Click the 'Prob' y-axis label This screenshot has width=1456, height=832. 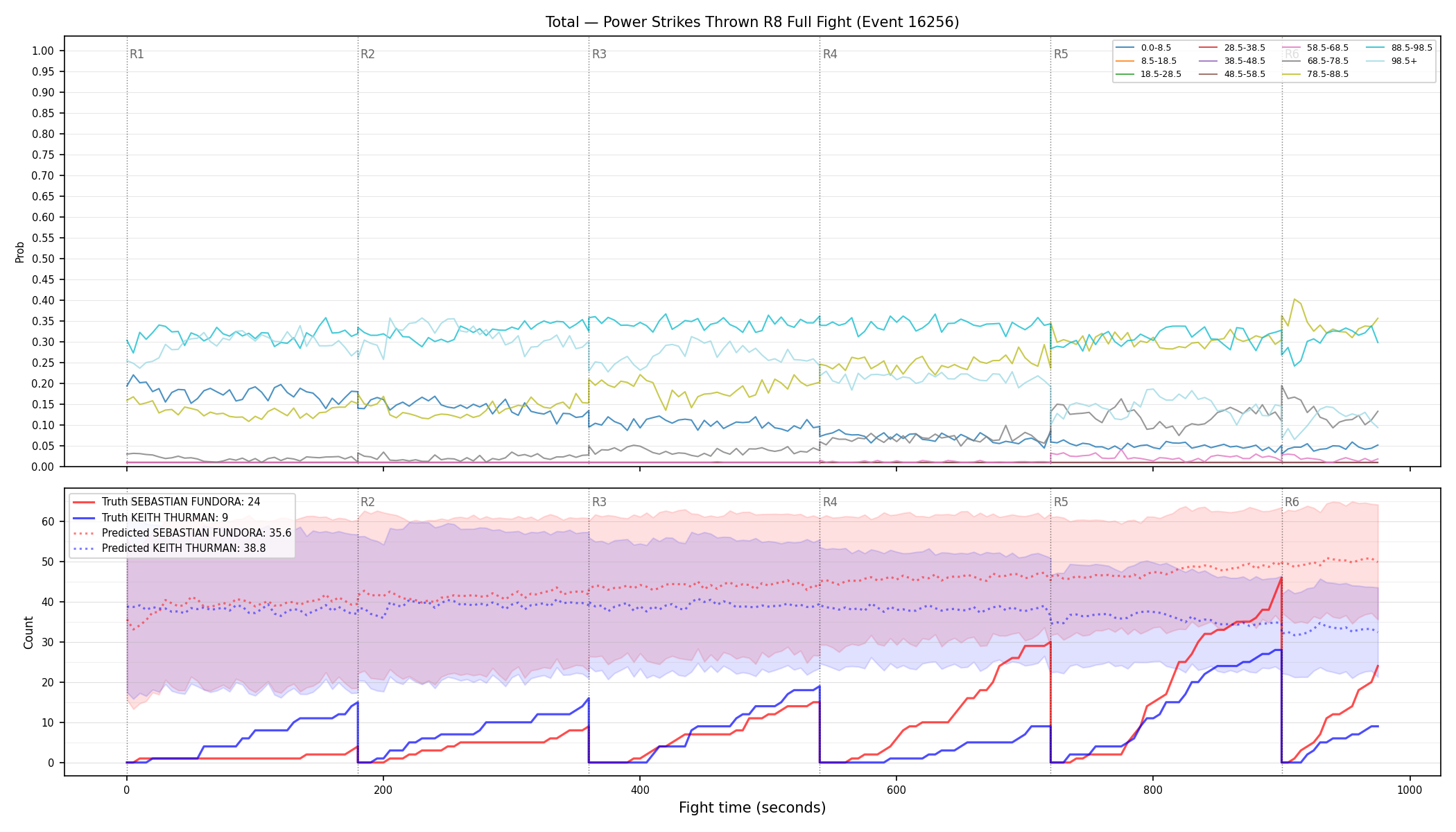[x=20, y=252]
